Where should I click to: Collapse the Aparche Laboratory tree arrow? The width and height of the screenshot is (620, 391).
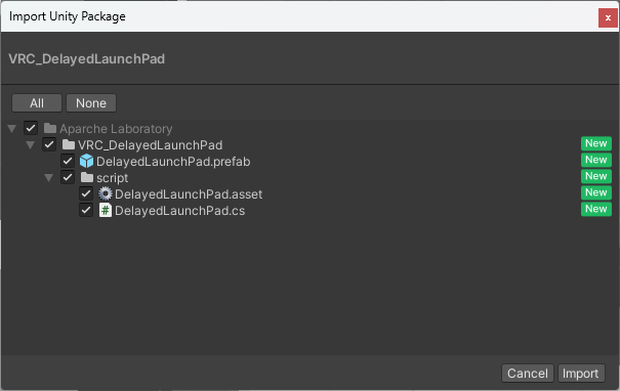pyautogui.click(x=12, y=128)
